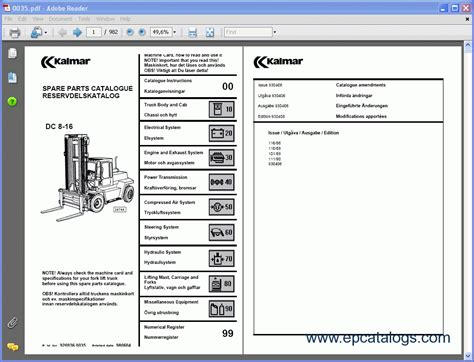Click the 'Hydraulic System' text
Viewport: 474px width, 362px height.
162,252
